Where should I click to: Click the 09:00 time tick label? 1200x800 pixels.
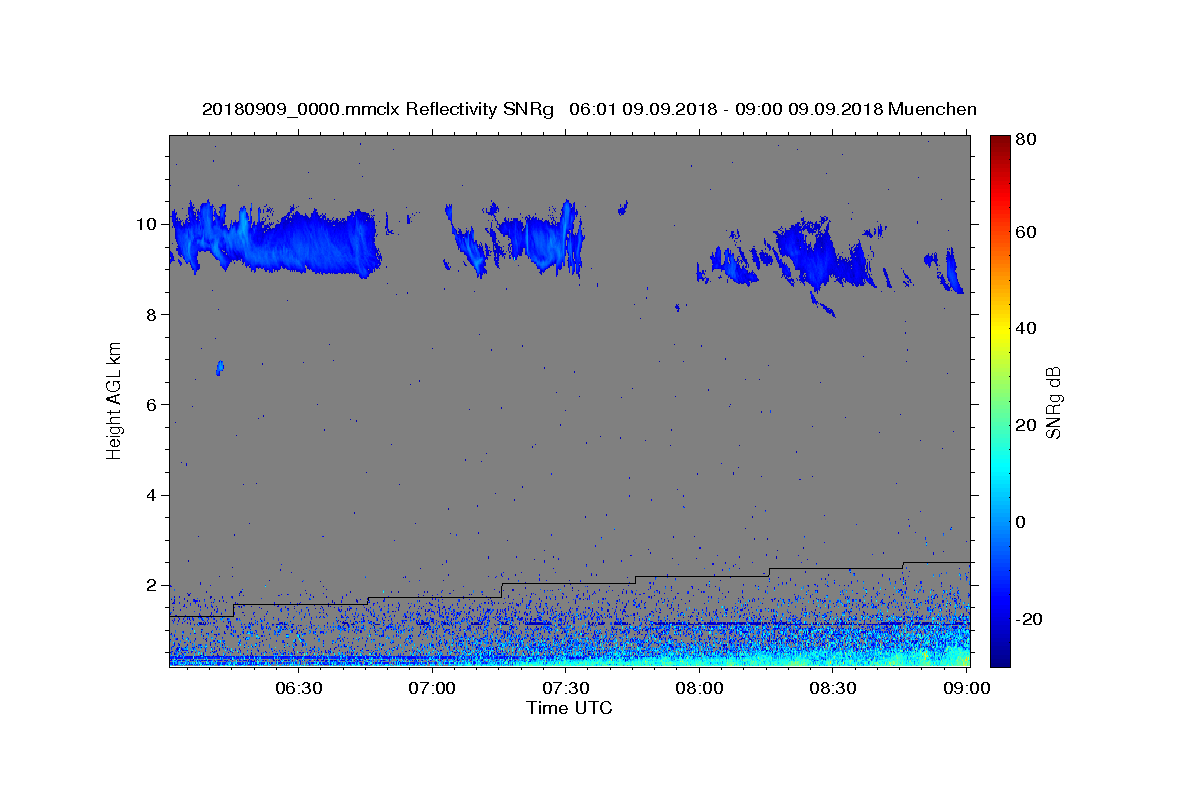pos(966,688)
